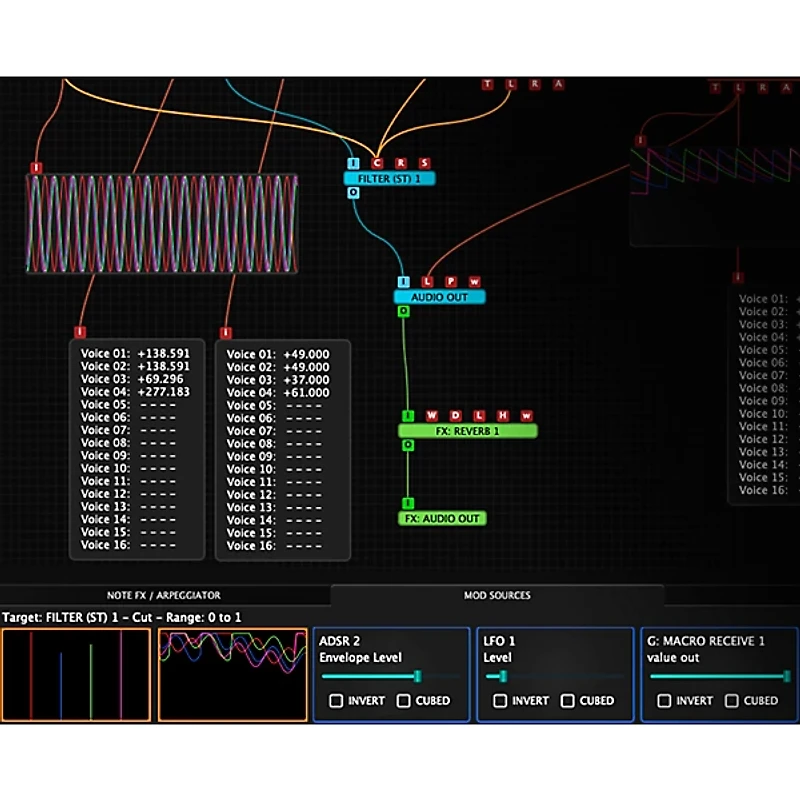Select the orange-outlined modulation waveform thumbnail
Image resolution: width=800 pixels, height=800 pixels.
point(232,674)
